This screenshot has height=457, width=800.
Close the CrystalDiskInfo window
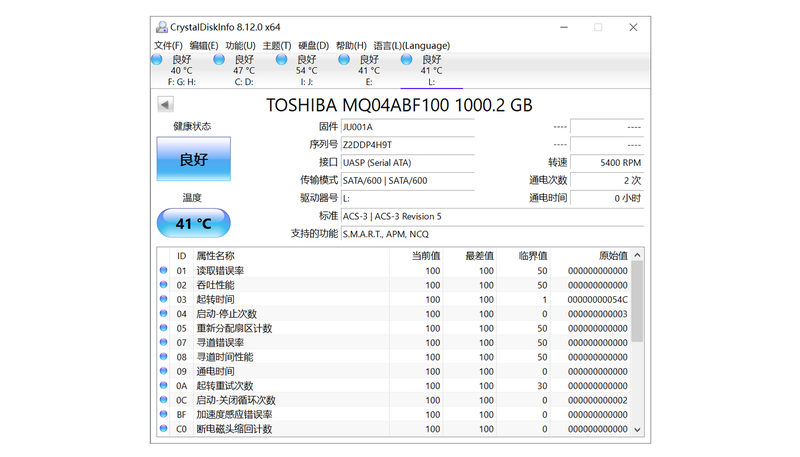click(633, 27)
